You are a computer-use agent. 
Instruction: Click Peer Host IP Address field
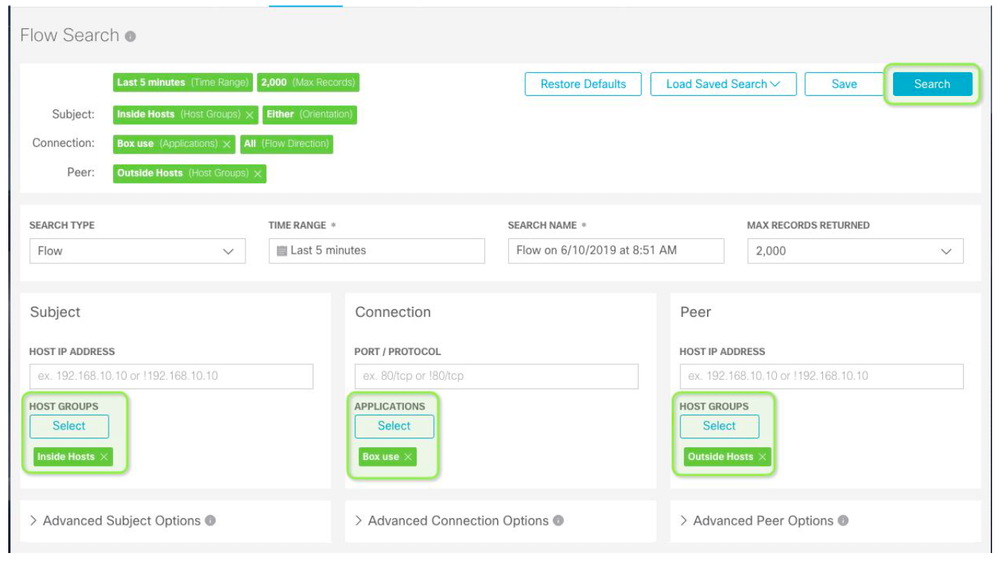pos(822,376)
